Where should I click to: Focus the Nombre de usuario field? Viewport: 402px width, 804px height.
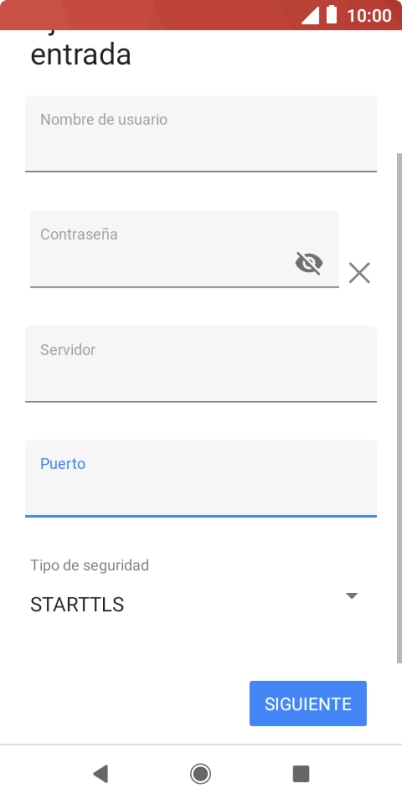click(201, 133)
